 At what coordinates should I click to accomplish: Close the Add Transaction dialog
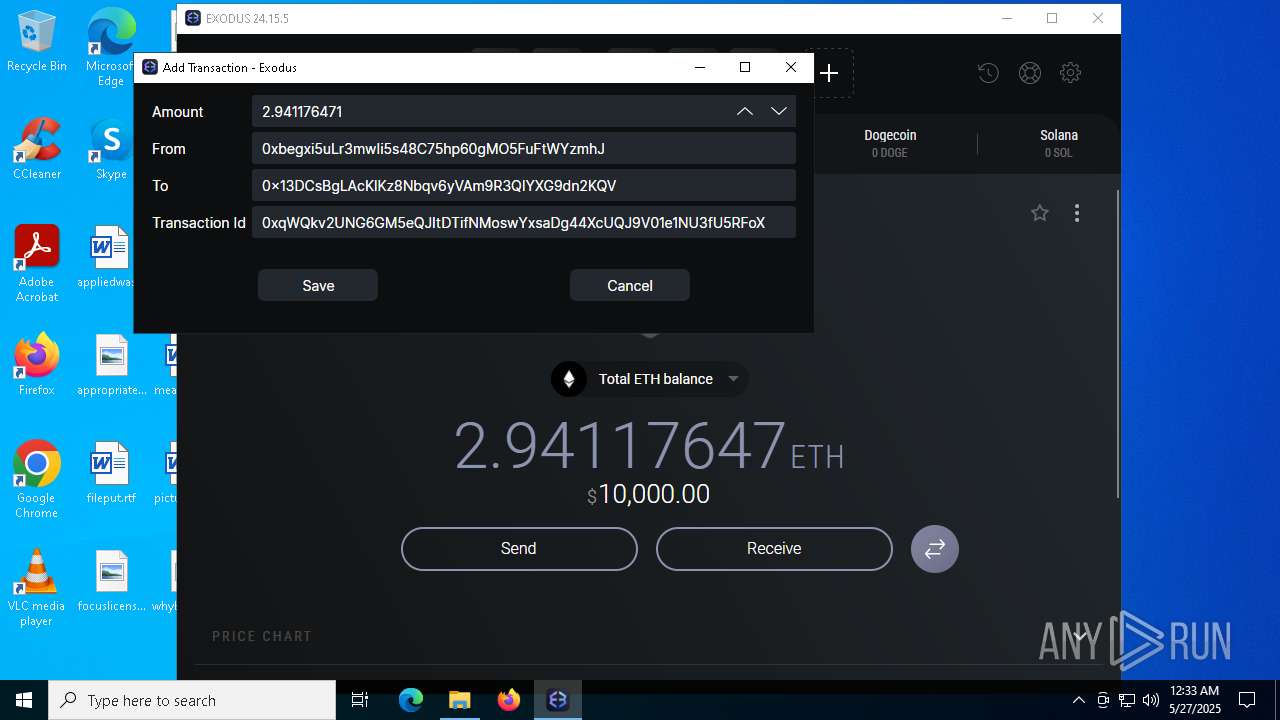click(791, 67)
